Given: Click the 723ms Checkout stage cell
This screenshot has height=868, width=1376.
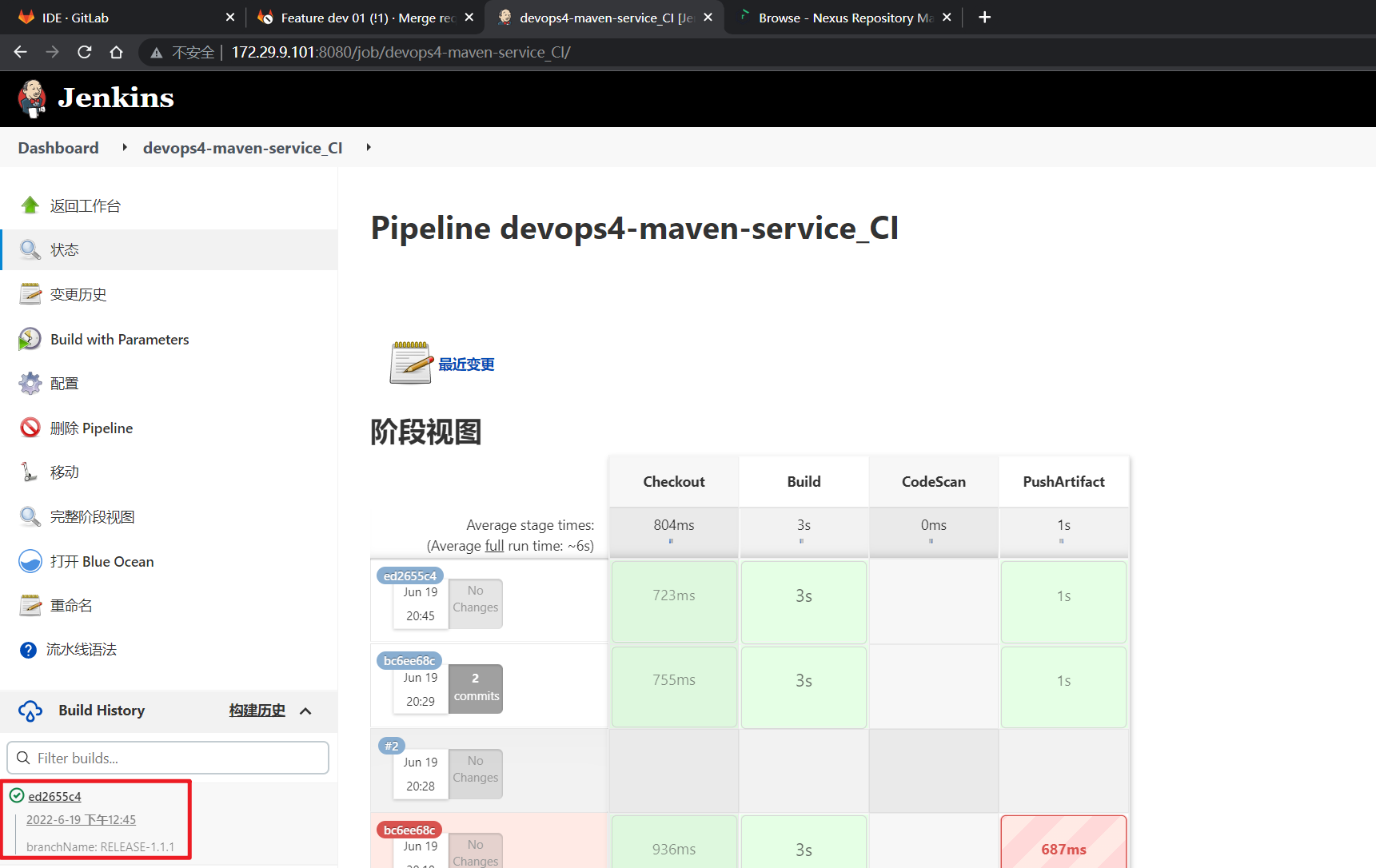Looking at the screenshot, I should click(674, 602).
